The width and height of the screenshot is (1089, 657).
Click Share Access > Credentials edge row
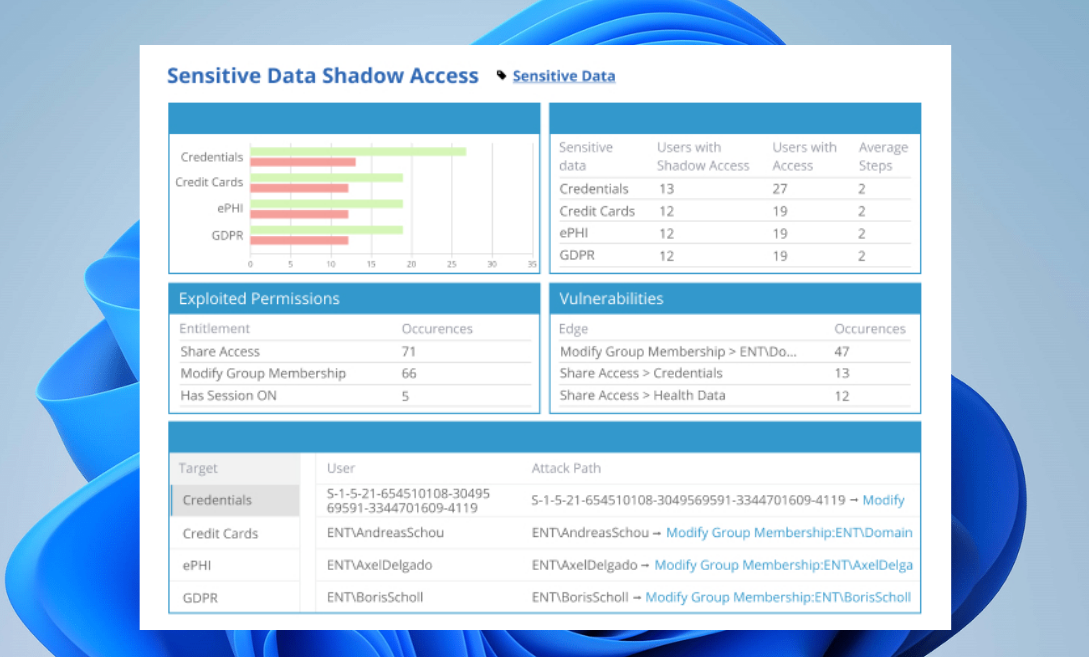coord(735,374)
